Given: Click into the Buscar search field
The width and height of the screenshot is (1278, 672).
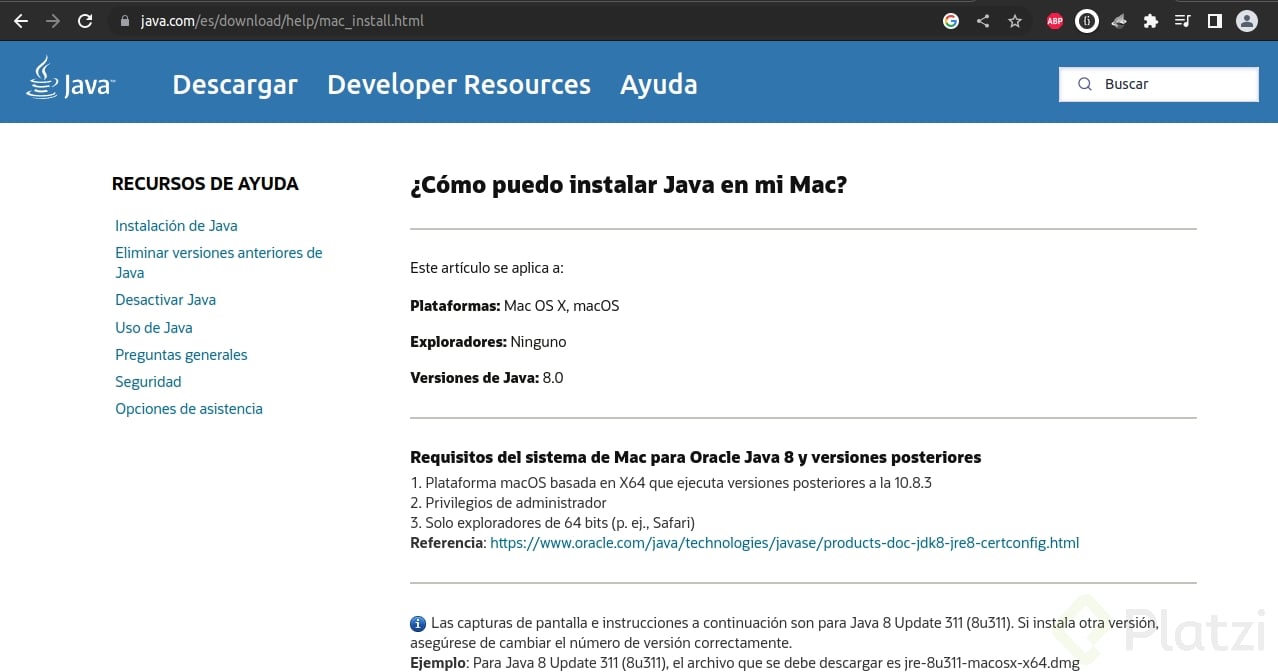Looking at the screenshot, I should tap(1159, 84).
